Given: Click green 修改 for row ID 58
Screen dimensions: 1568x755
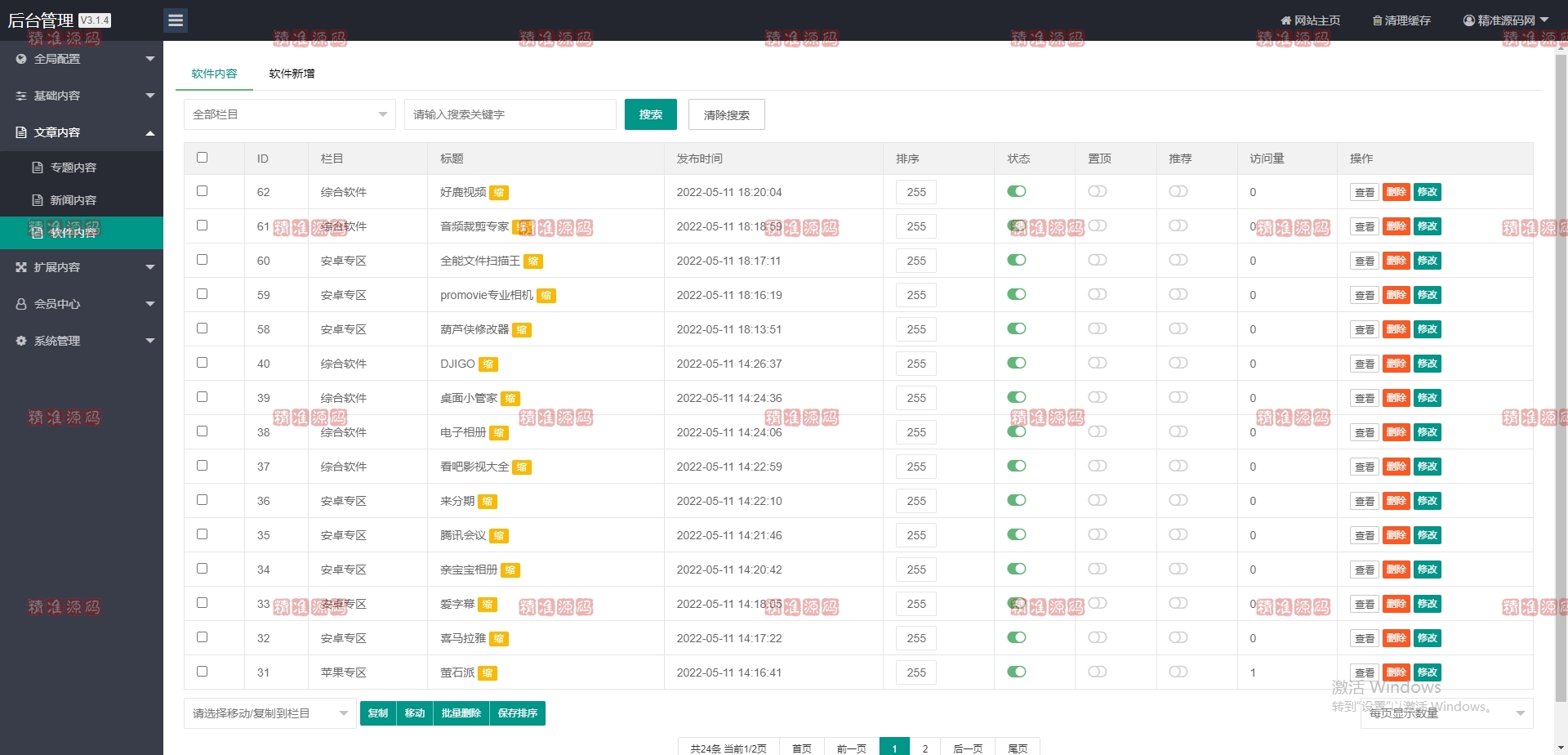Looking at the screenshot, I should (x=1428, y=329).
